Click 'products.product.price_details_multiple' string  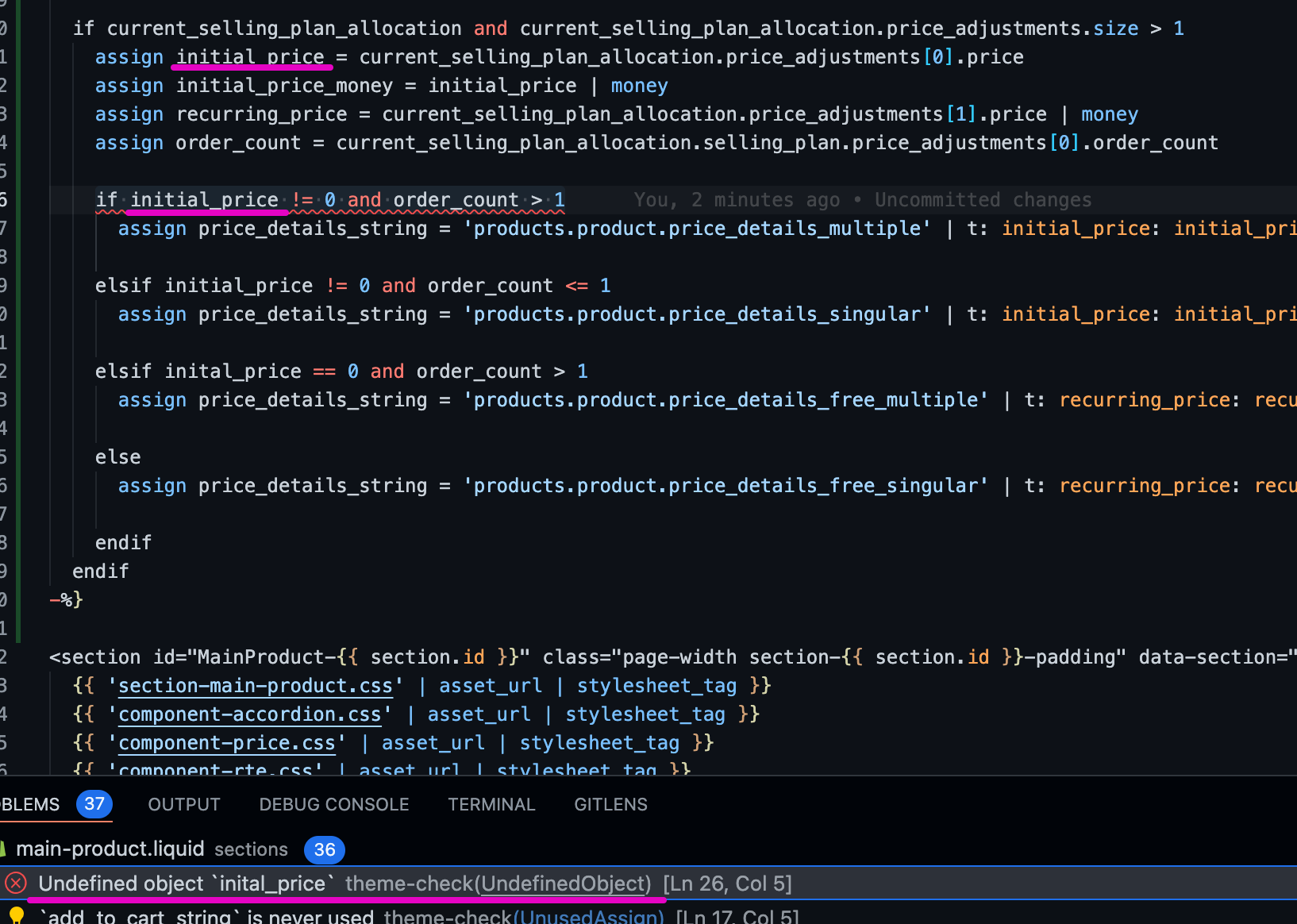click(x=697, y=229)
